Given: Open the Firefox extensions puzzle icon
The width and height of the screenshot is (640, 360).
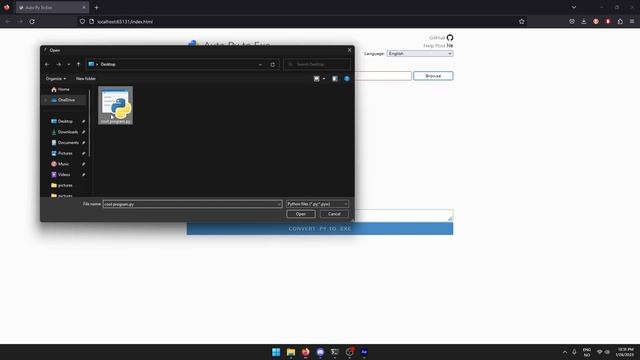Looking at the screenshot, I should [x=620, y=22].
